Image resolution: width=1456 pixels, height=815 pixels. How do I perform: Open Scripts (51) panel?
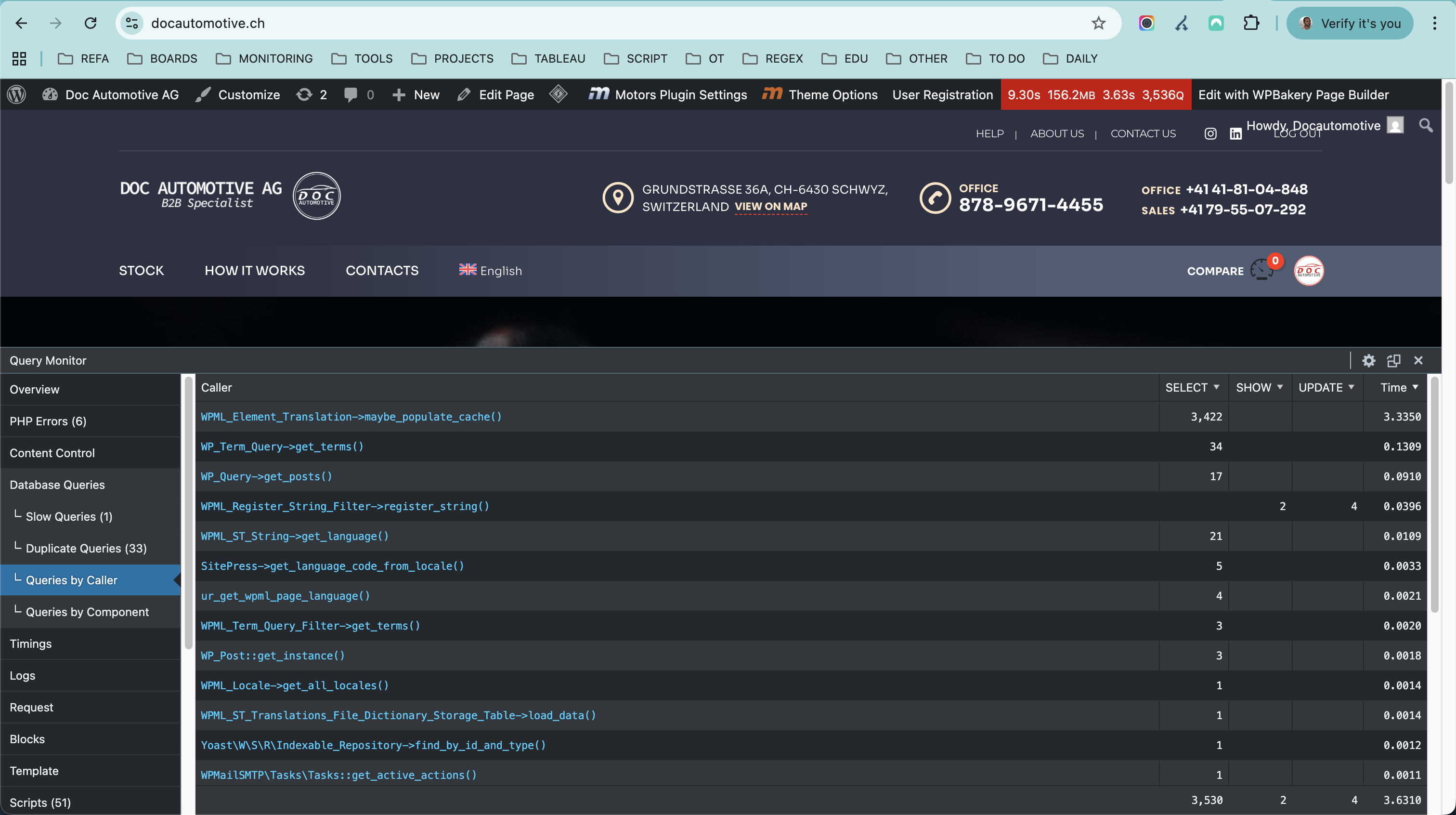91,802
